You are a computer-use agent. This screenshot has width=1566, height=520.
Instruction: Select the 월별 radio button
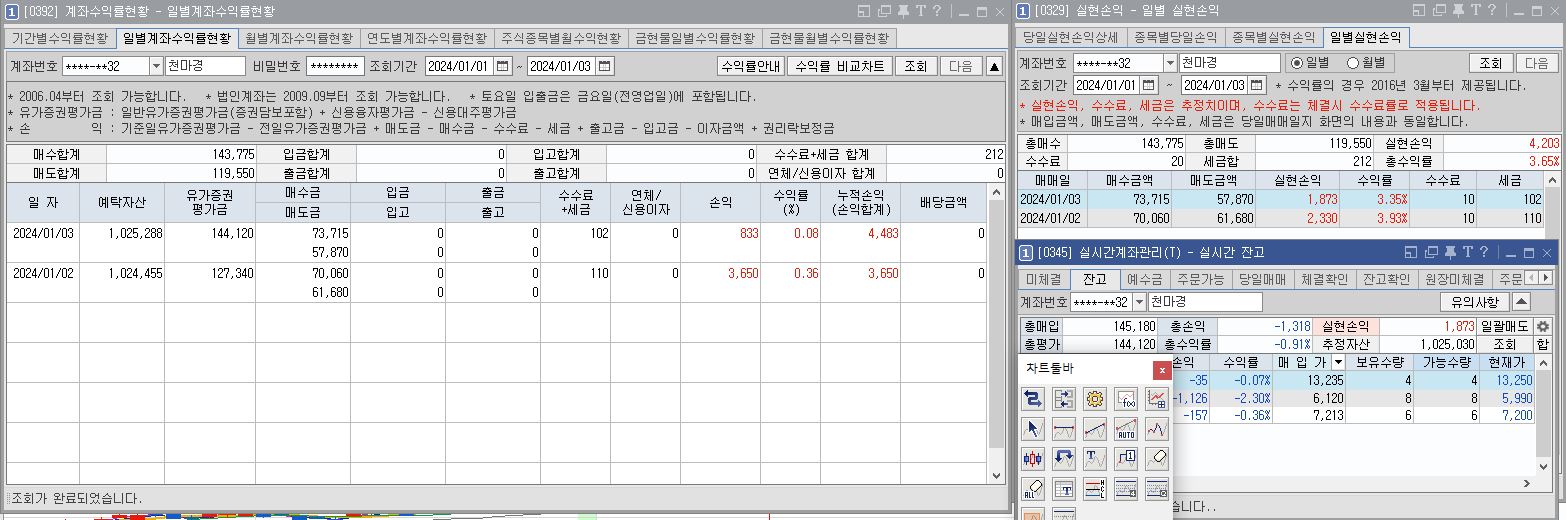pyautogui.click(x=1352, y=62)
